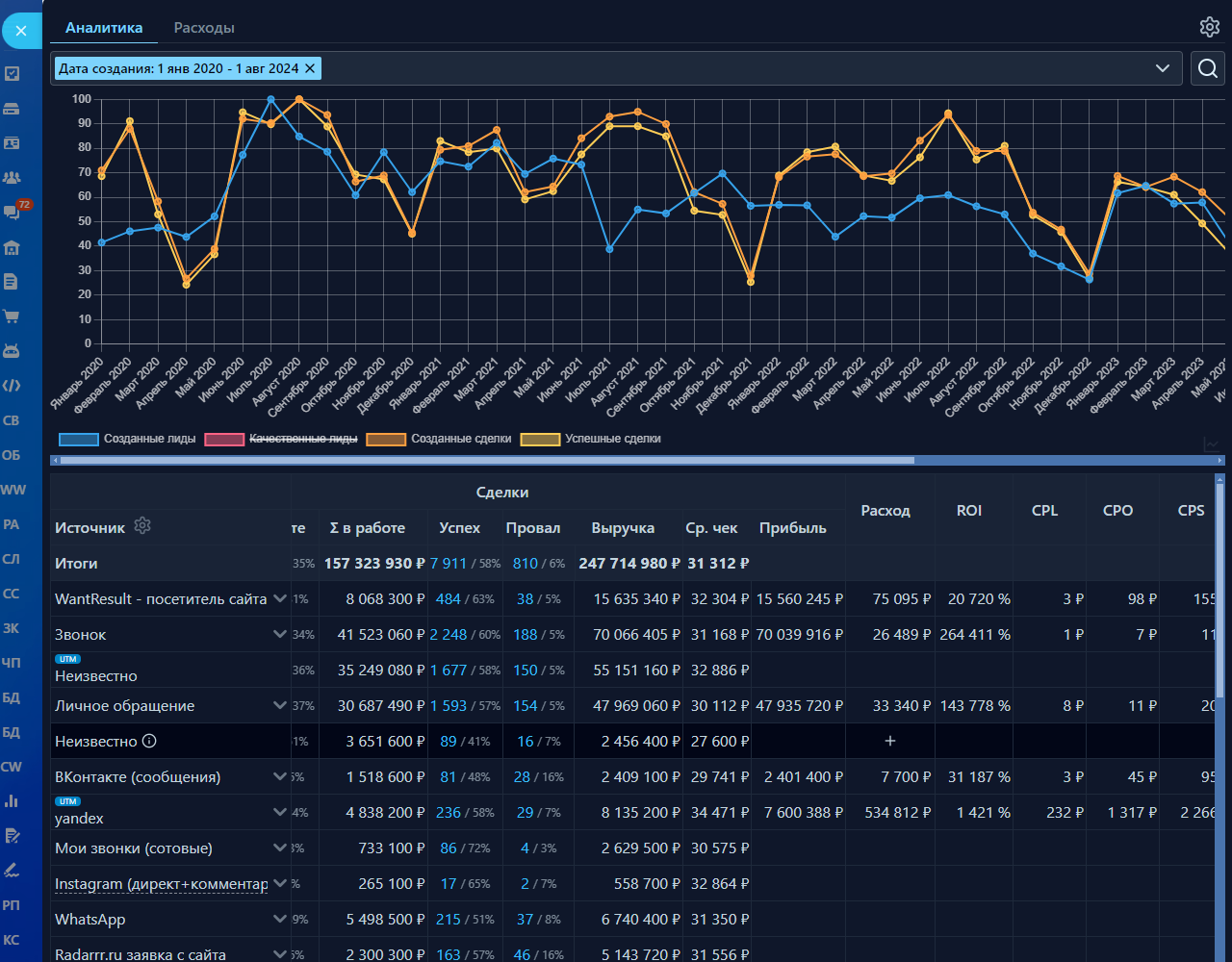Toggle Успешные сделки series in legend

point(591,439)
